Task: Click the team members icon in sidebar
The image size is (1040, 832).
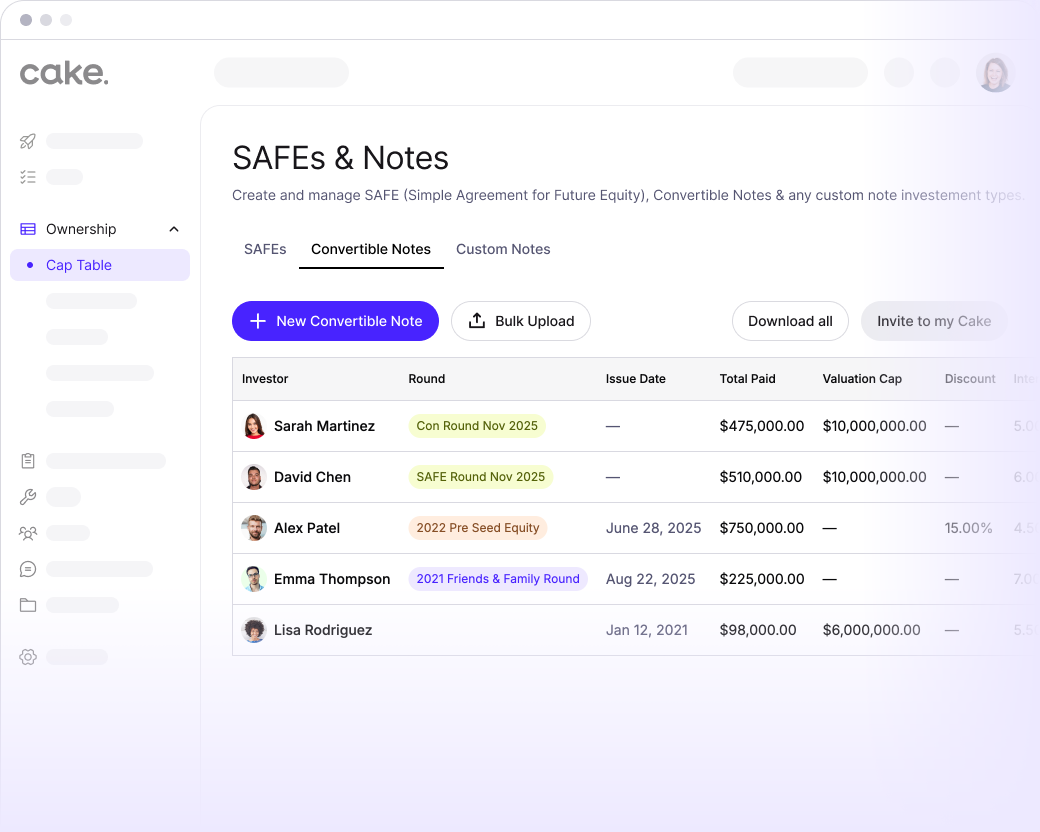Action: [27, 533]
